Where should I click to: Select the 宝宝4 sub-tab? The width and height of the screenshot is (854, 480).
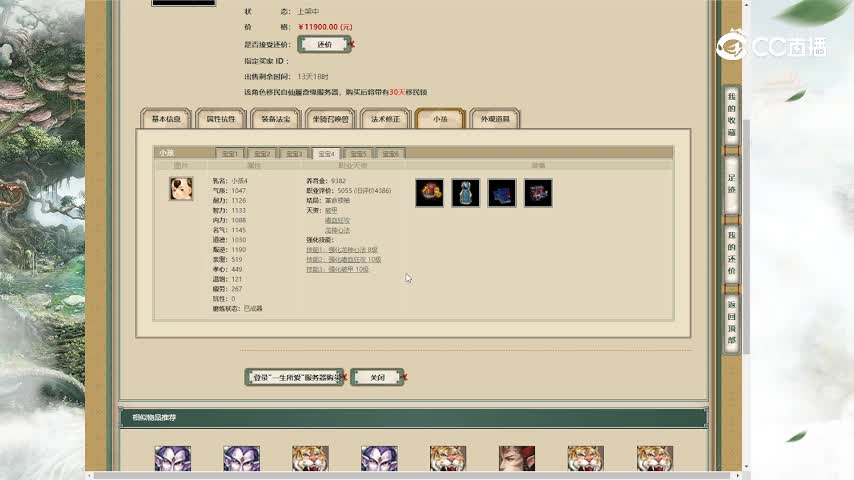click(x=326, y=154)
